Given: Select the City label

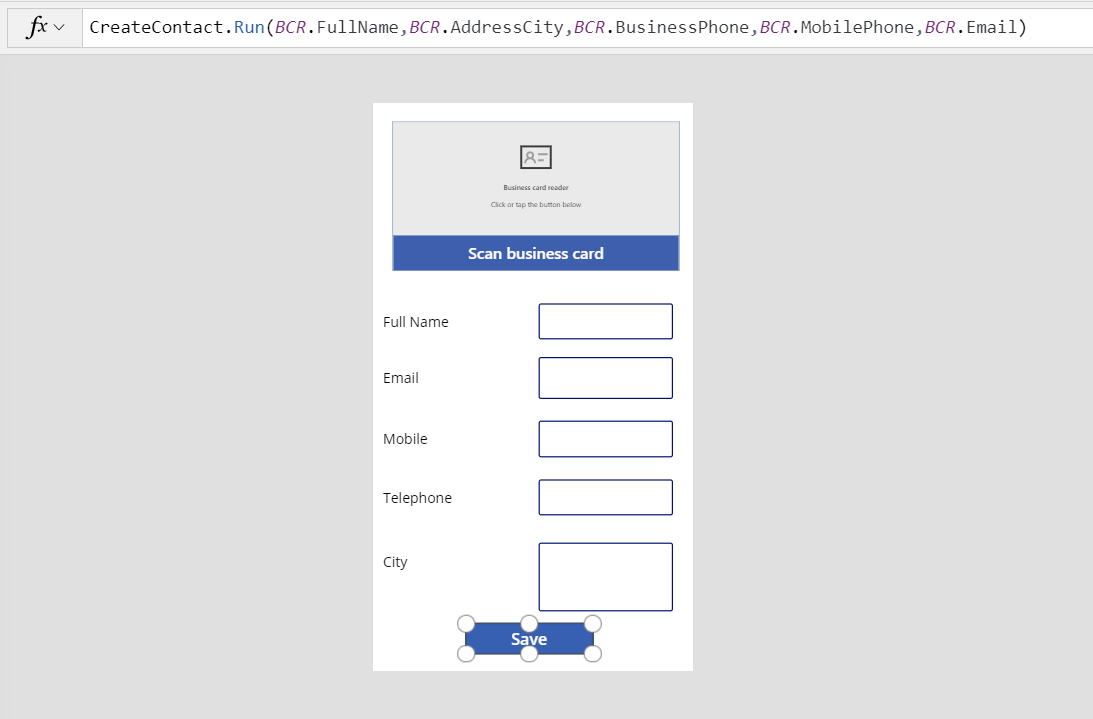Looking at the screenshot, I should (x=395, y=562).
